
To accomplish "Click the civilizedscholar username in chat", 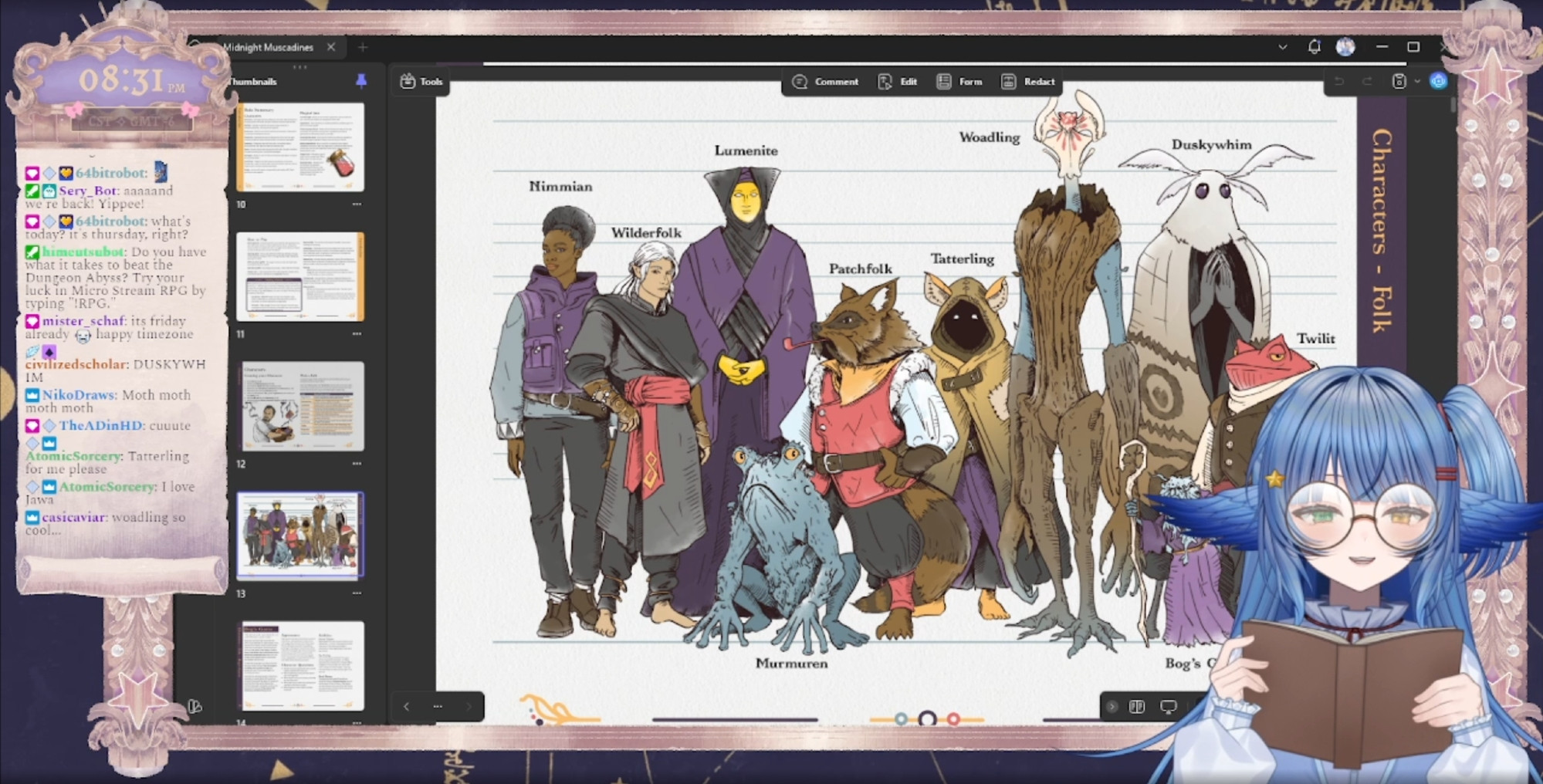I will (x=76, y=364).
